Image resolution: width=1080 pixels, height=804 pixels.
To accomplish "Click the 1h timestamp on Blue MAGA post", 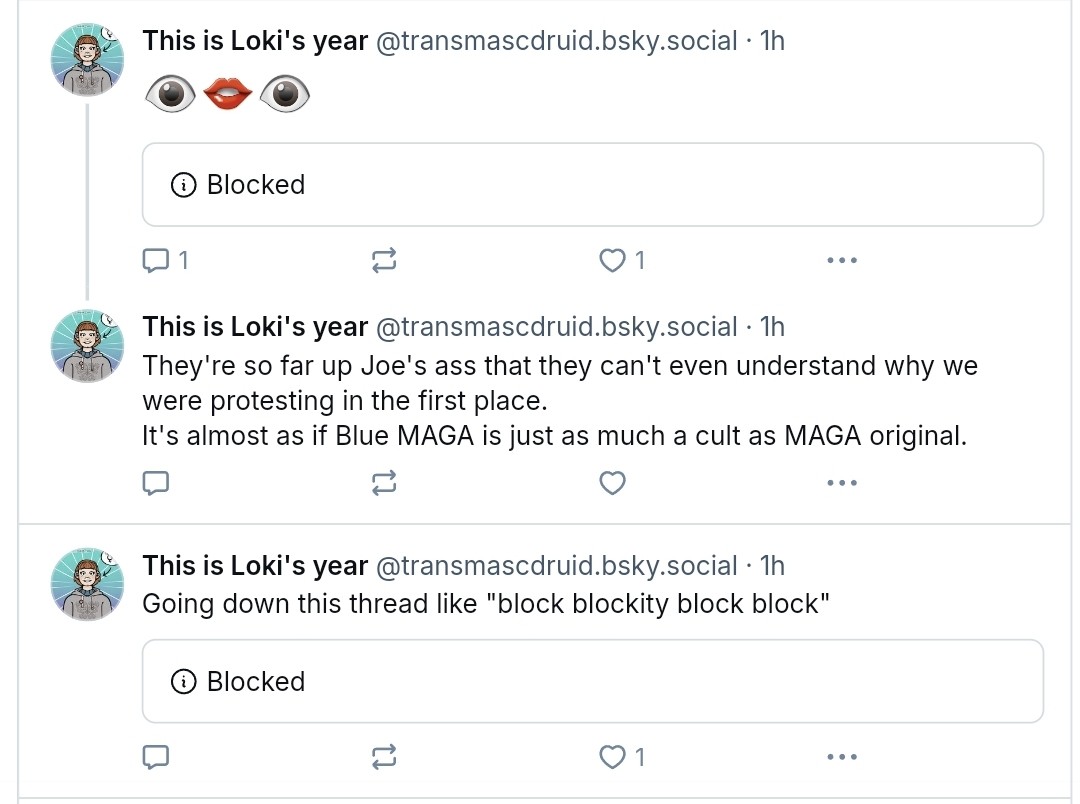I will (x=772, y=327).
